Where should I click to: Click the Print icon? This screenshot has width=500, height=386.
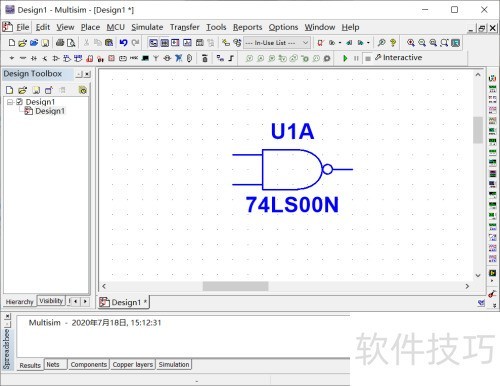pyautogui.click(x=60, y=43)
